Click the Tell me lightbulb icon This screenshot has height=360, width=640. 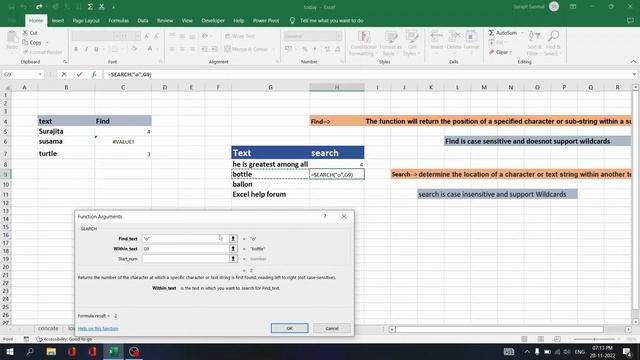[x=292, y=20]
